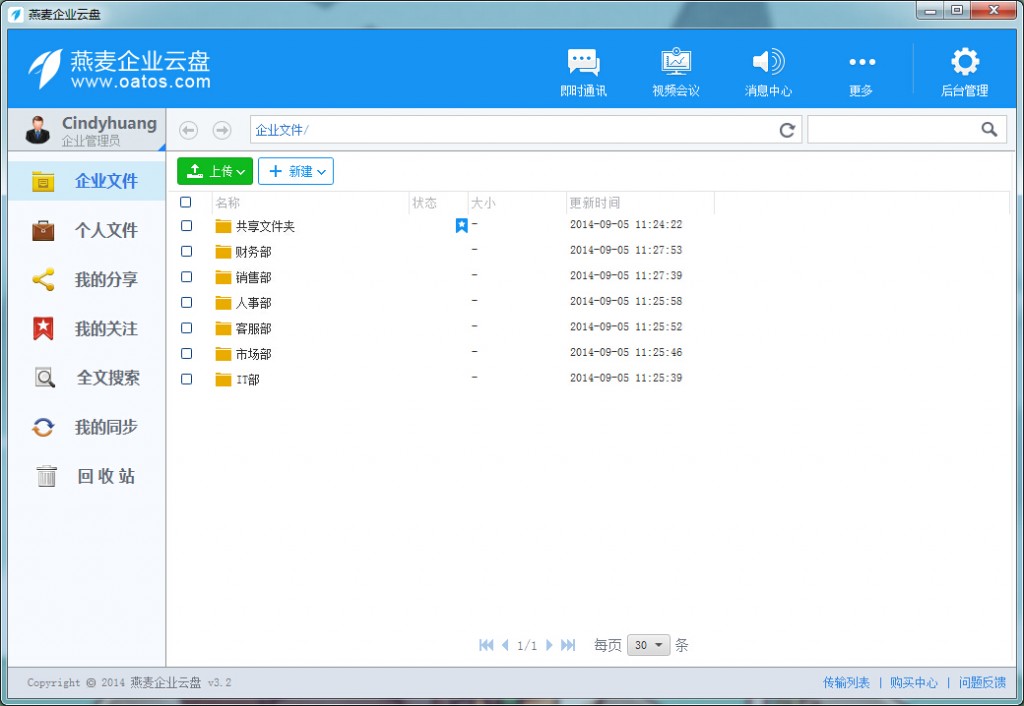Open 我的关注 favorites section
This screenshot has height=706, width=1024.
click(x=85, y=328)
